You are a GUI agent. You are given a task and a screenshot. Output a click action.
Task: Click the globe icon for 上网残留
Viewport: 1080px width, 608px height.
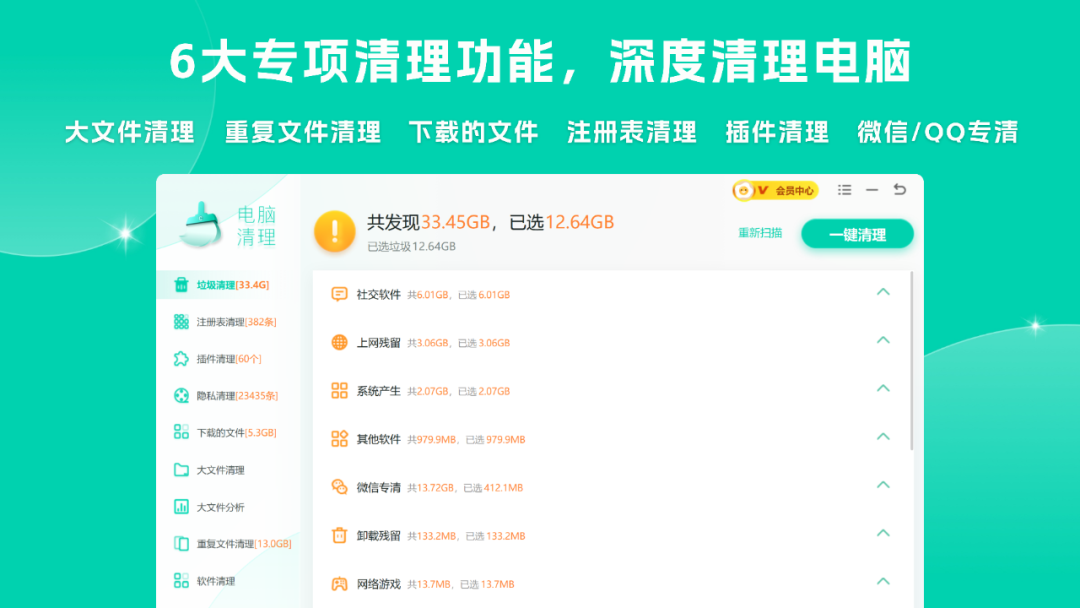pos(339,342)
